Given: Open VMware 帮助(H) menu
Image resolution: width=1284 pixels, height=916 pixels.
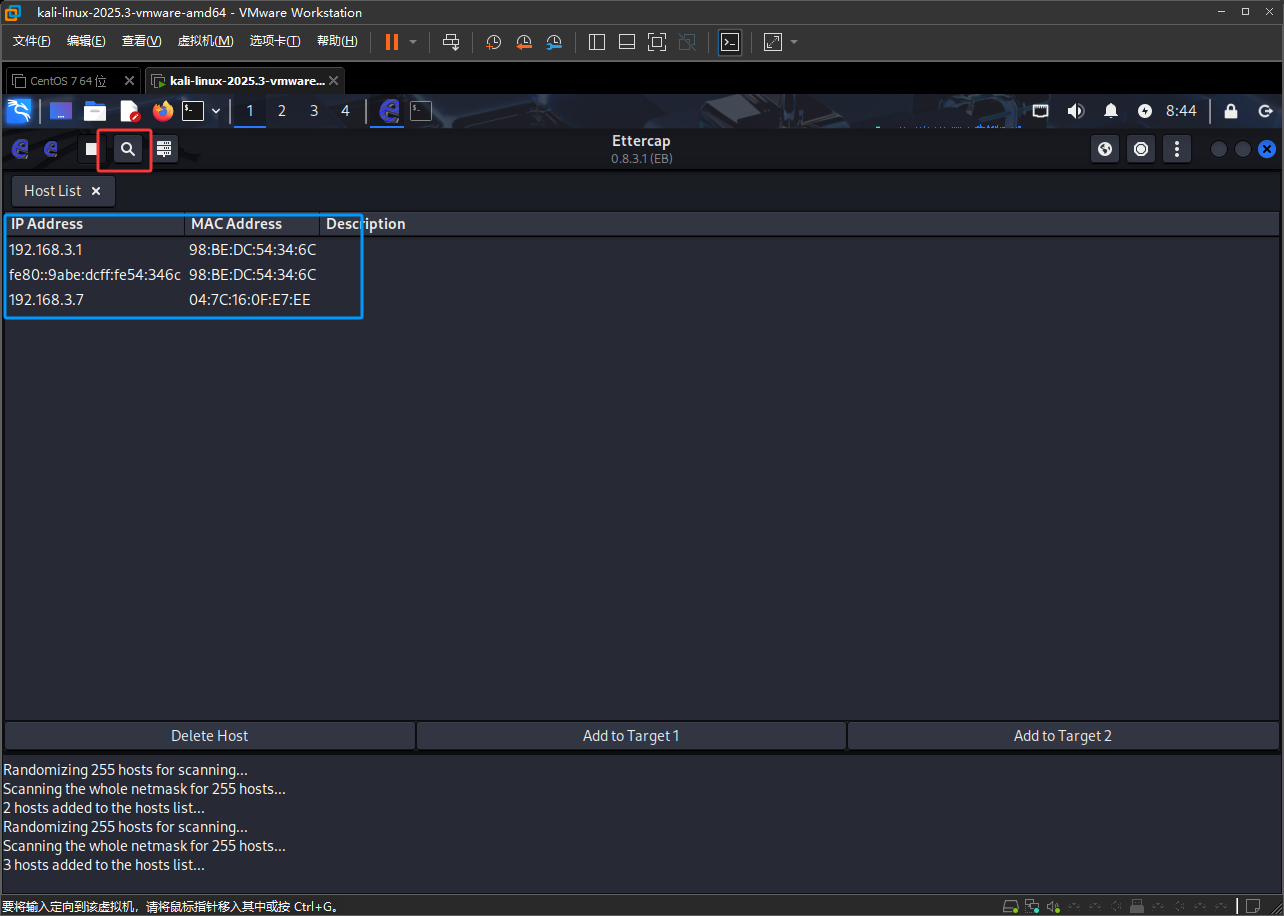Looking at the screenshot, I should coord(337,41).
